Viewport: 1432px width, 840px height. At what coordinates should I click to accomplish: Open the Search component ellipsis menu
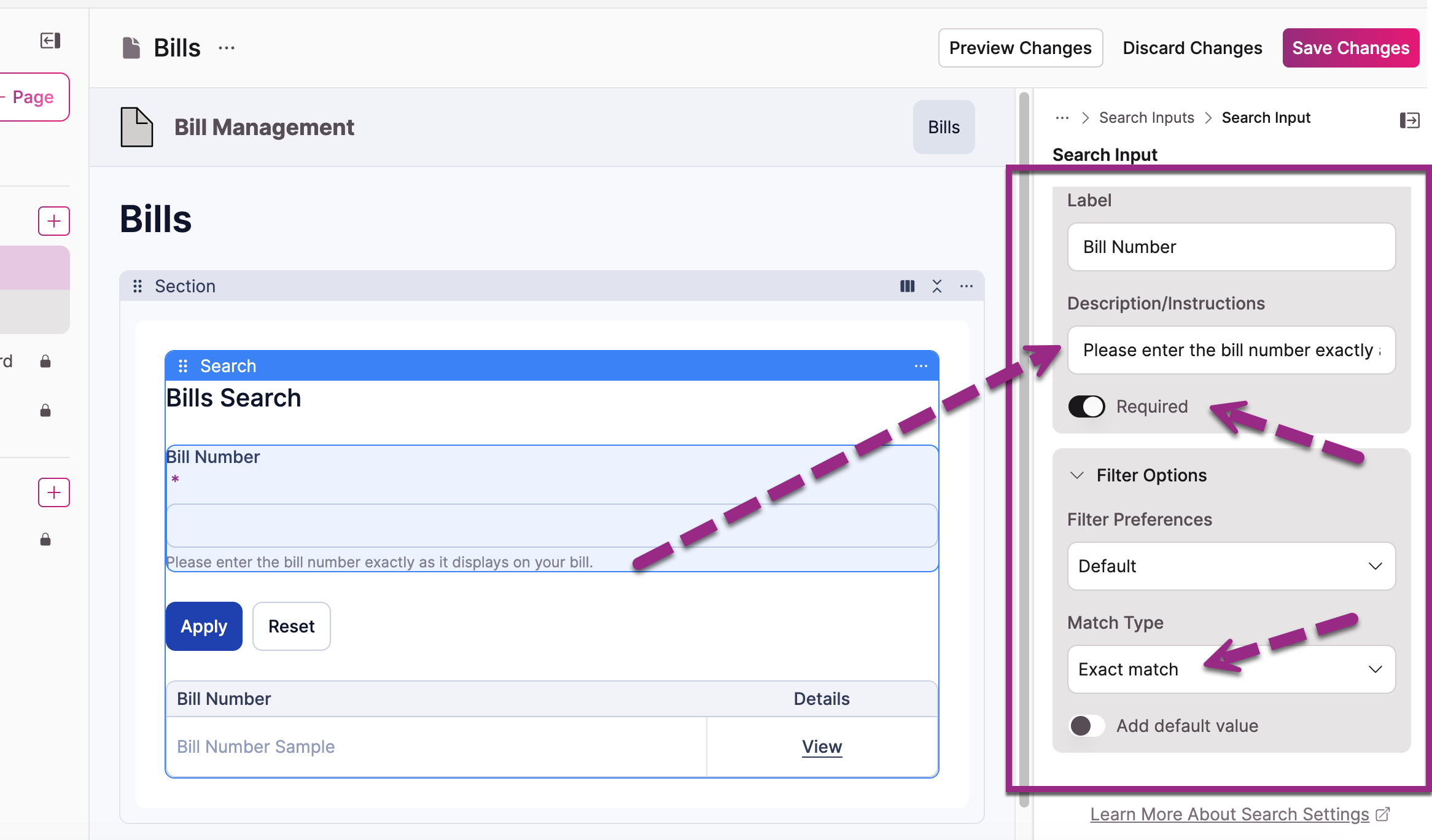[x=920, y=366]
